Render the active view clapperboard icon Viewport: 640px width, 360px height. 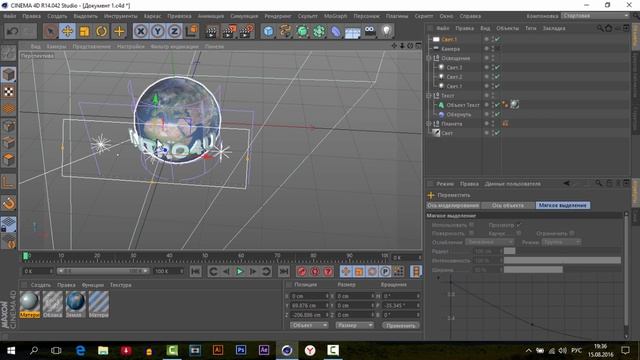coord(211,31)
